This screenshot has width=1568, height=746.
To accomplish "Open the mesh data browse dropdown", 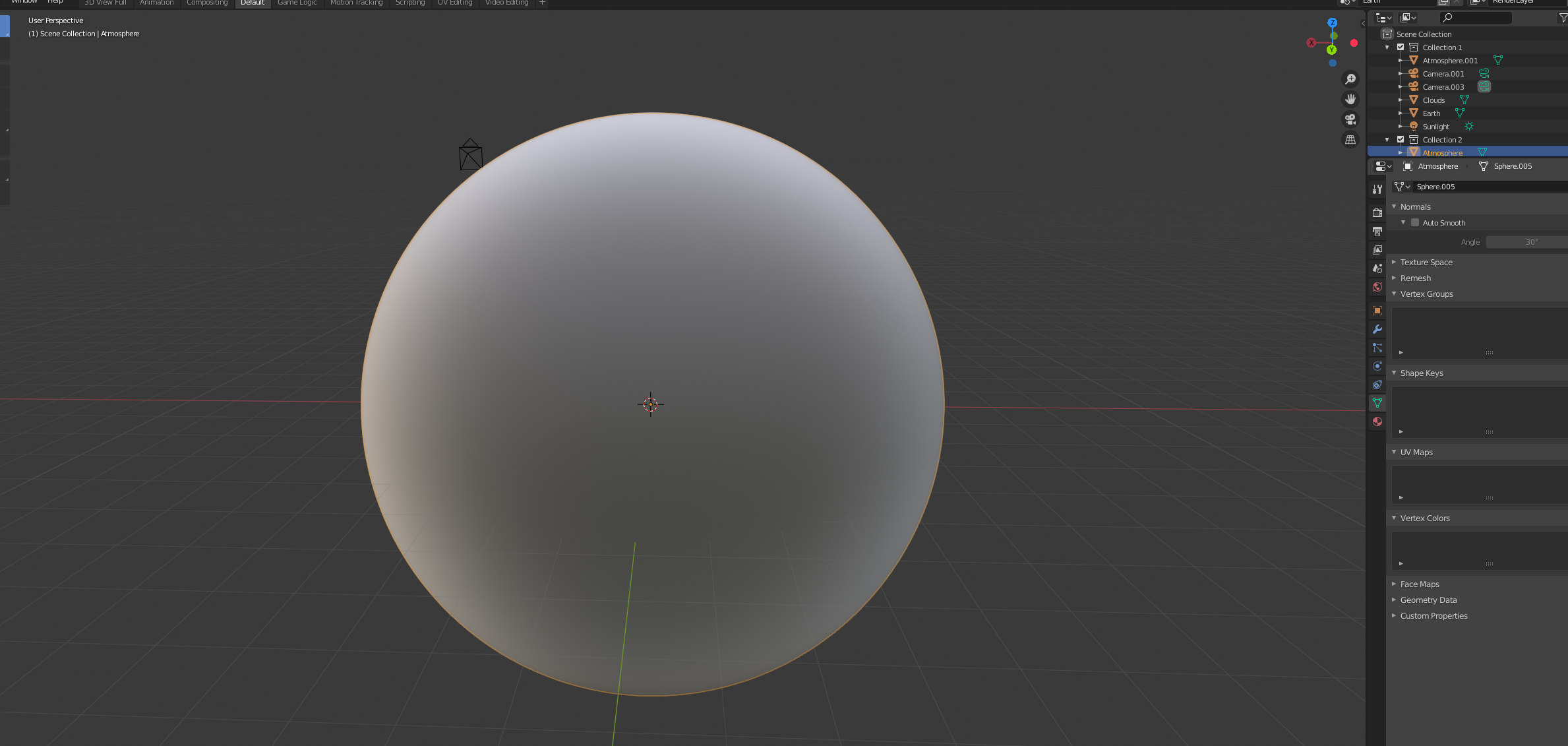I will click(1402, 187).
